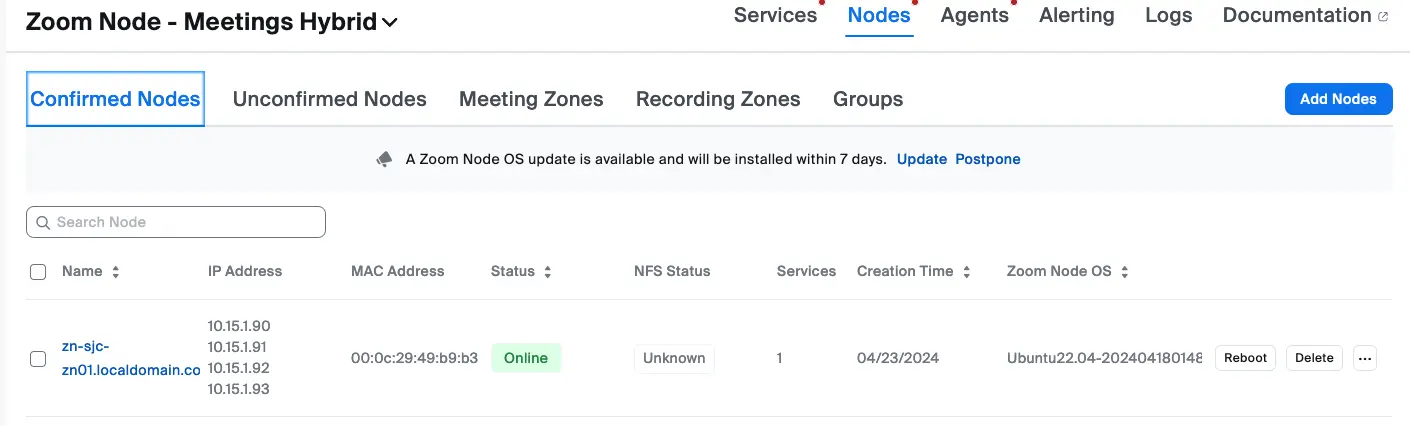Click the update notification bell icon

pyautogui.click(x=384, y=160)
